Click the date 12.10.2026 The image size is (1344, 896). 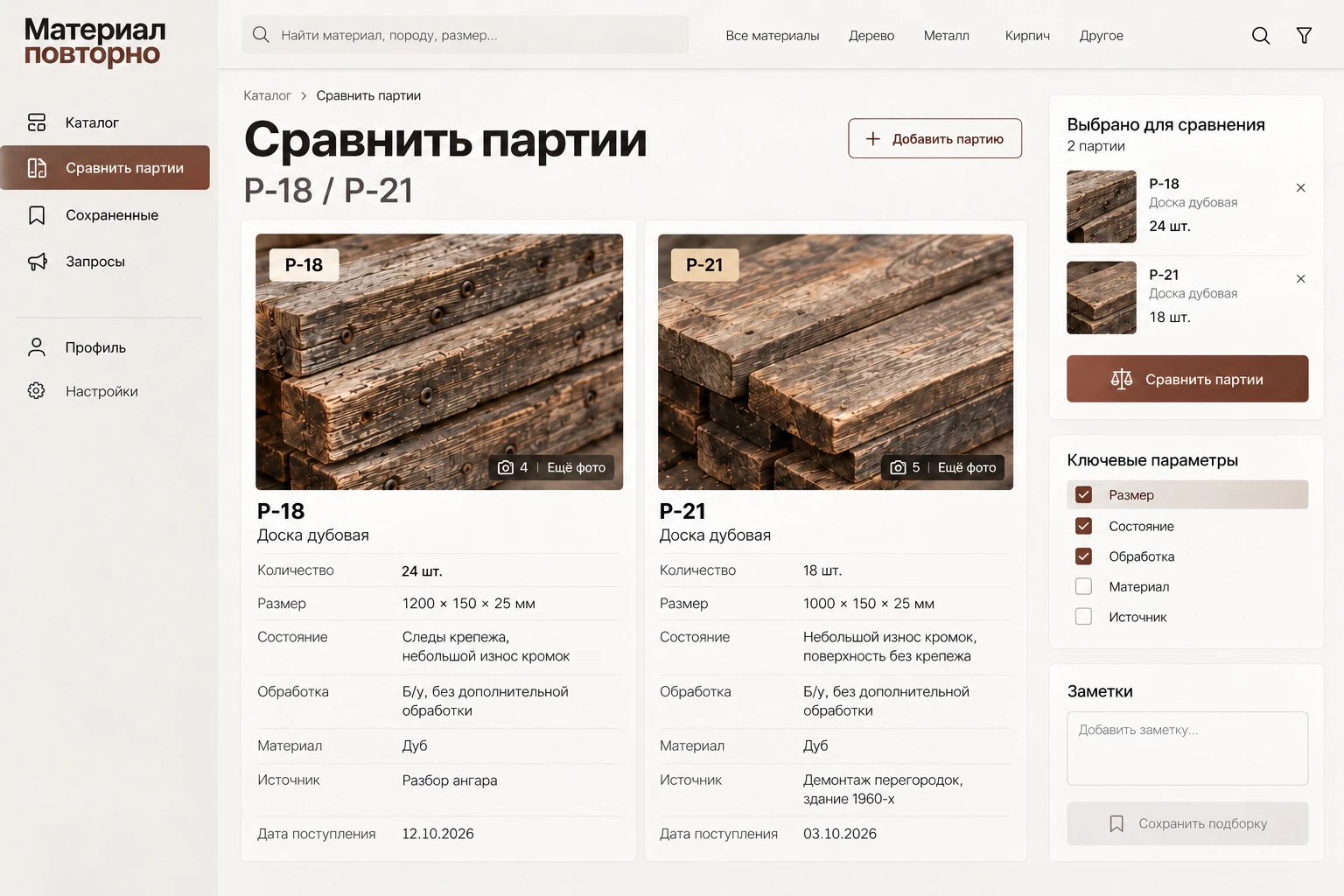click(437, 834)
